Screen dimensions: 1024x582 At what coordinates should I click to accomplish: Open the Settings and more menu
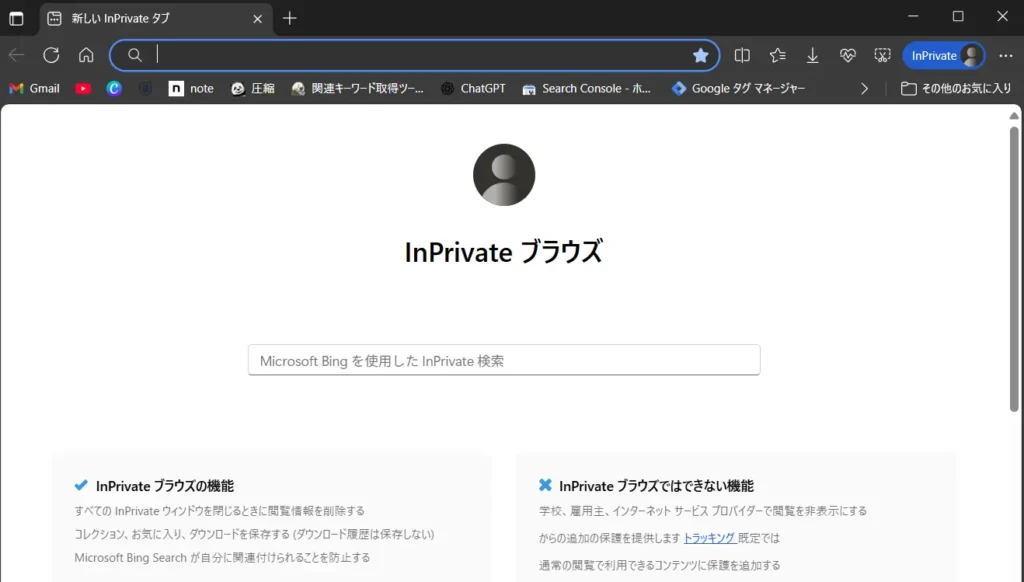click(x=1006, y=55)
